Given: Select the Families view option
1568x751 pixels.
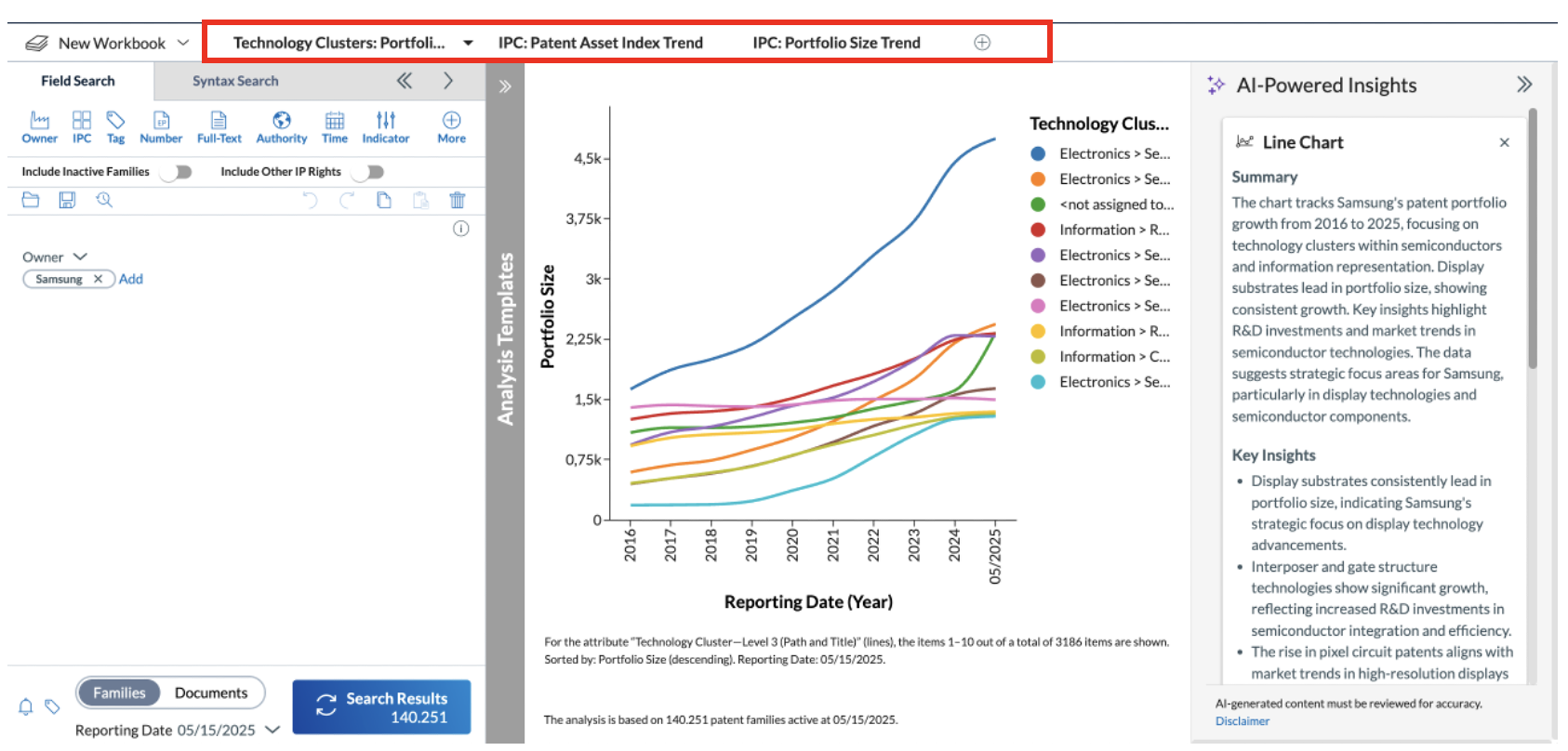Looking at the screenshot, I should pyautogui.click(x=119, y=692).
